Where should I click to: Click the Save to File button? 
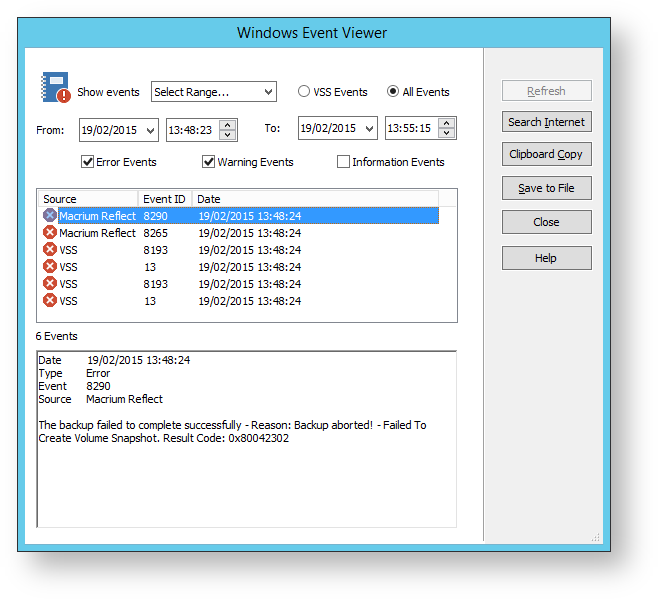tap(546, 188)
